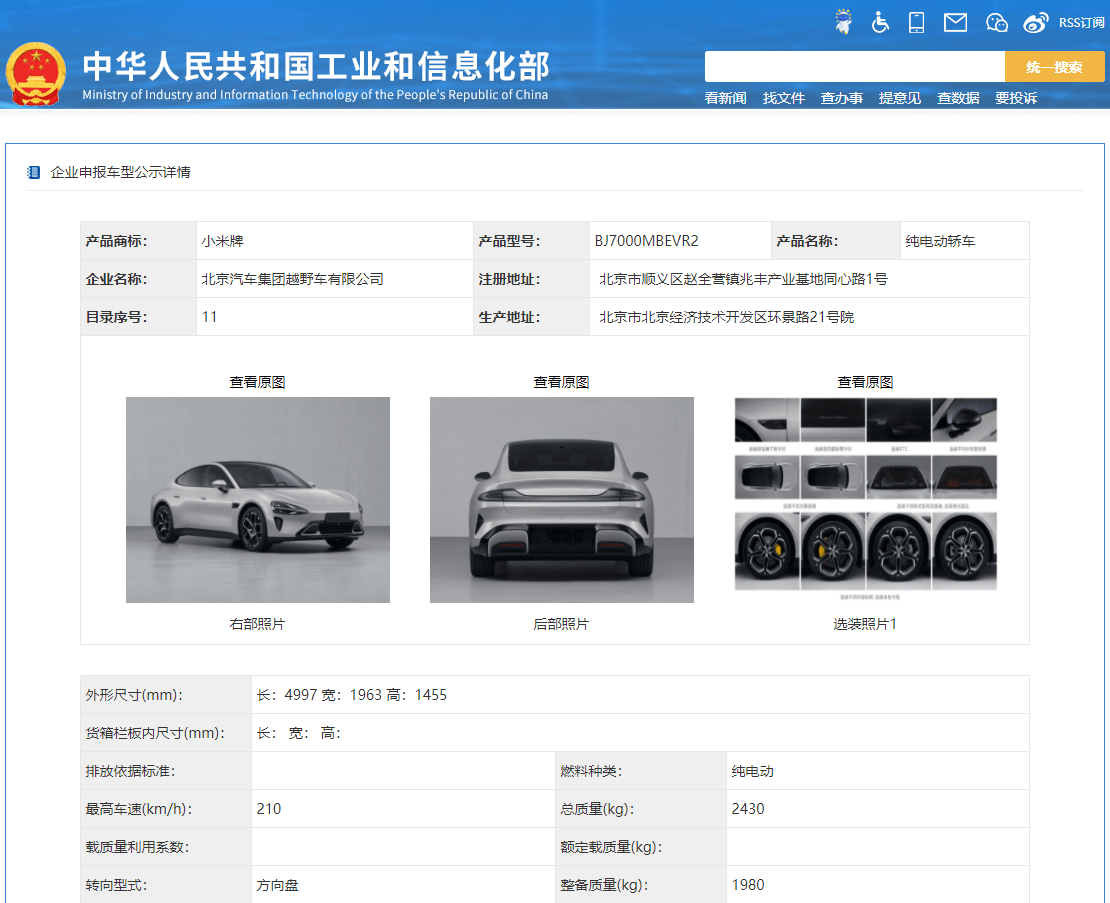Click 查看原图 above the right-side car photo

(x=257, y=381)
